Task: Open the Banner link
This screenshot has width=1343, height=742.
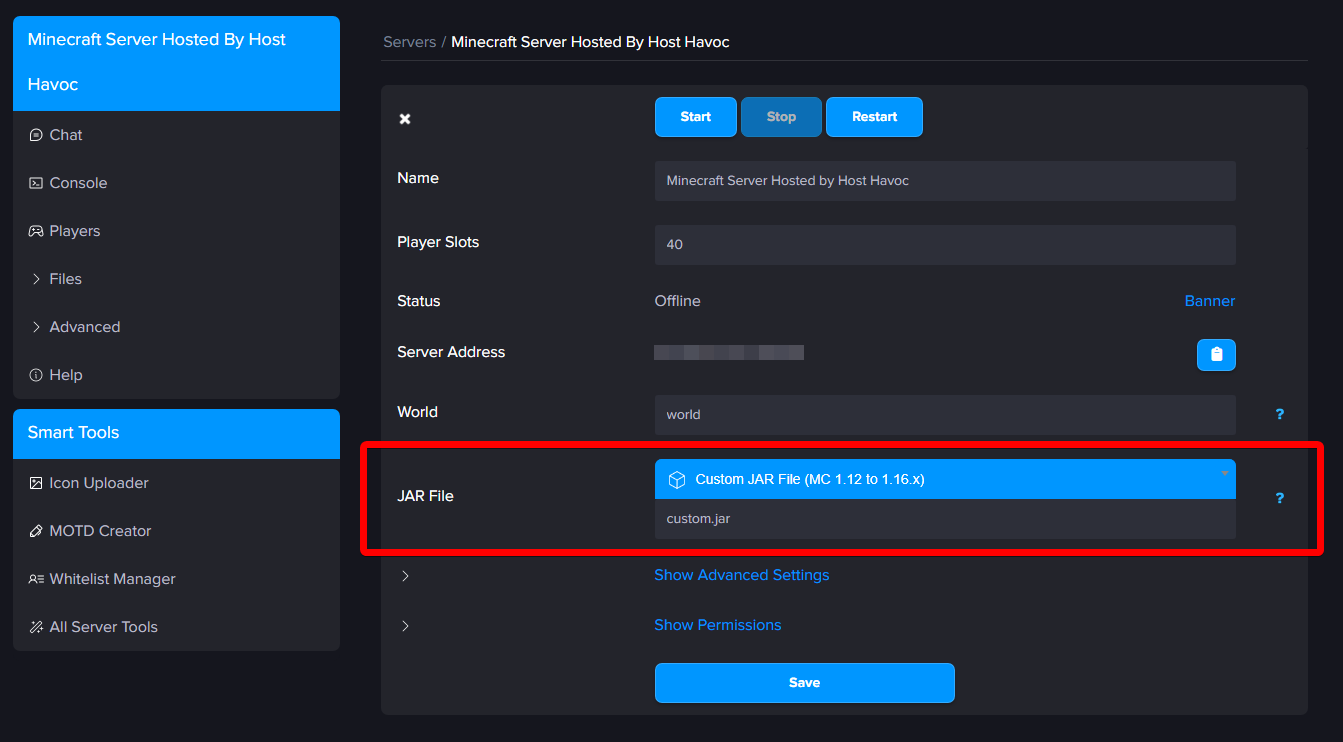Action: pyautogui.click(x=1210, y=301)
